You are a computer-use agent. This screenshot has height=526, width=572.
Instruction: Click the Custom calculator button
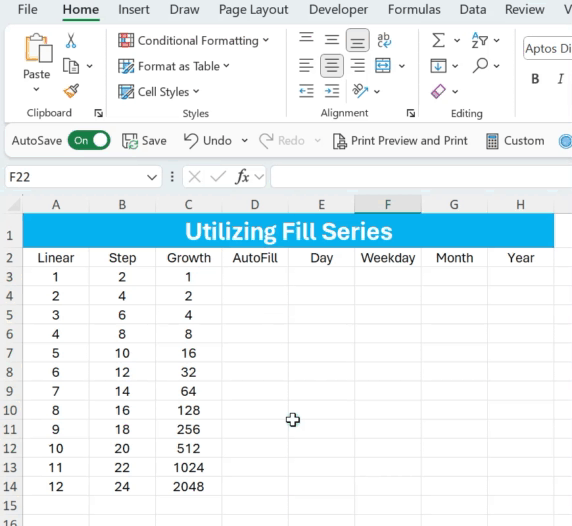pos(515,141)
